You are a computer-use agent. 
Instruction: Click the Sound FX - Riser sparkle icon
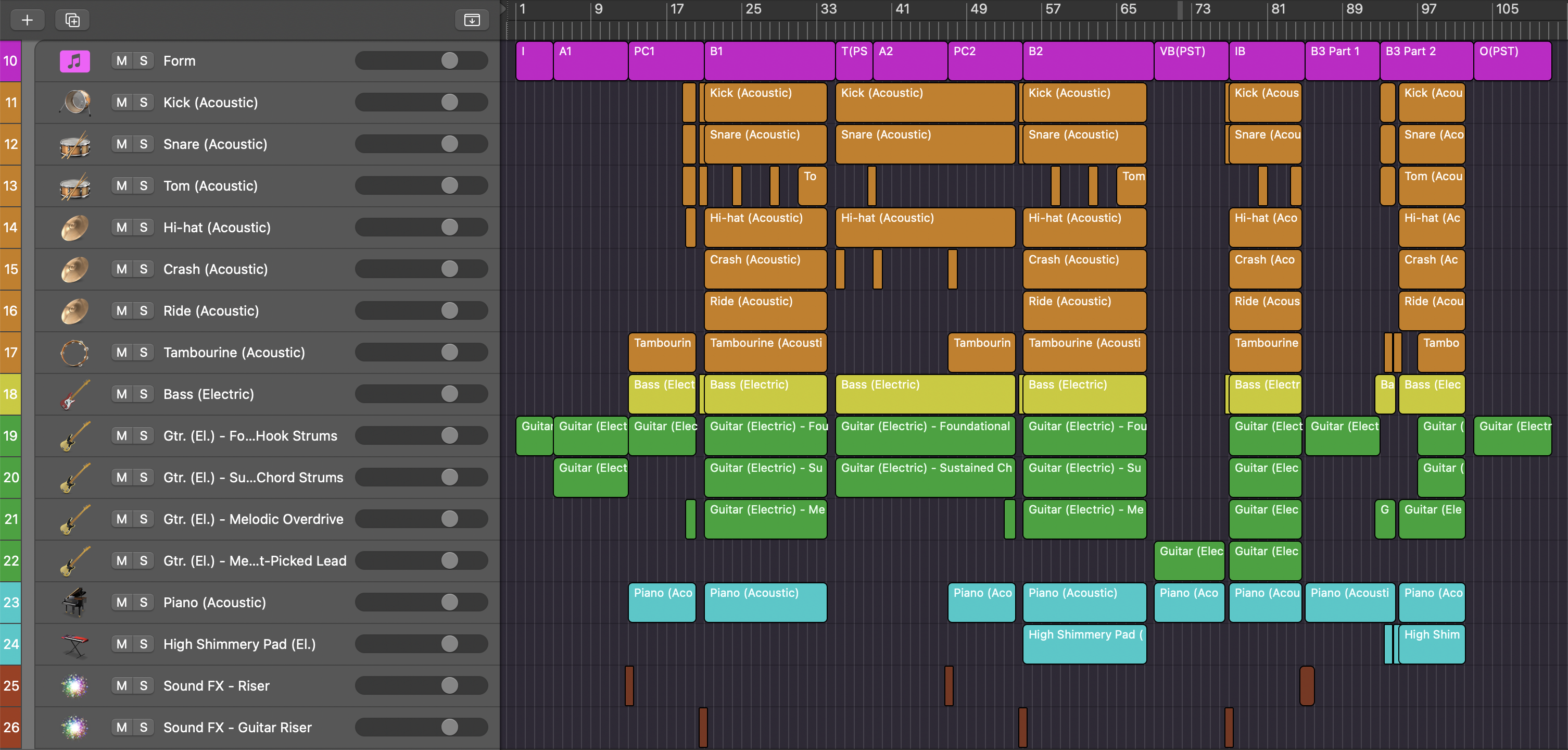coord(75,686)
